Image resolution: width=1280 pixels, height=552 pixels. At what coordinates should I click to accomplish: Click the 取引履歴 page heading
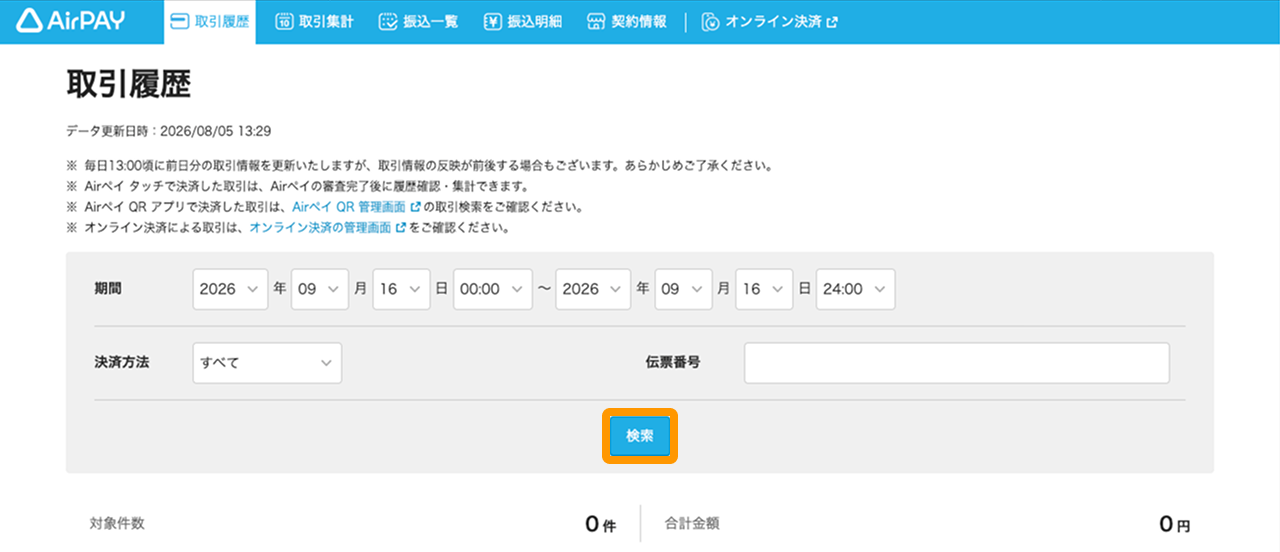click(x=128, y=86)
